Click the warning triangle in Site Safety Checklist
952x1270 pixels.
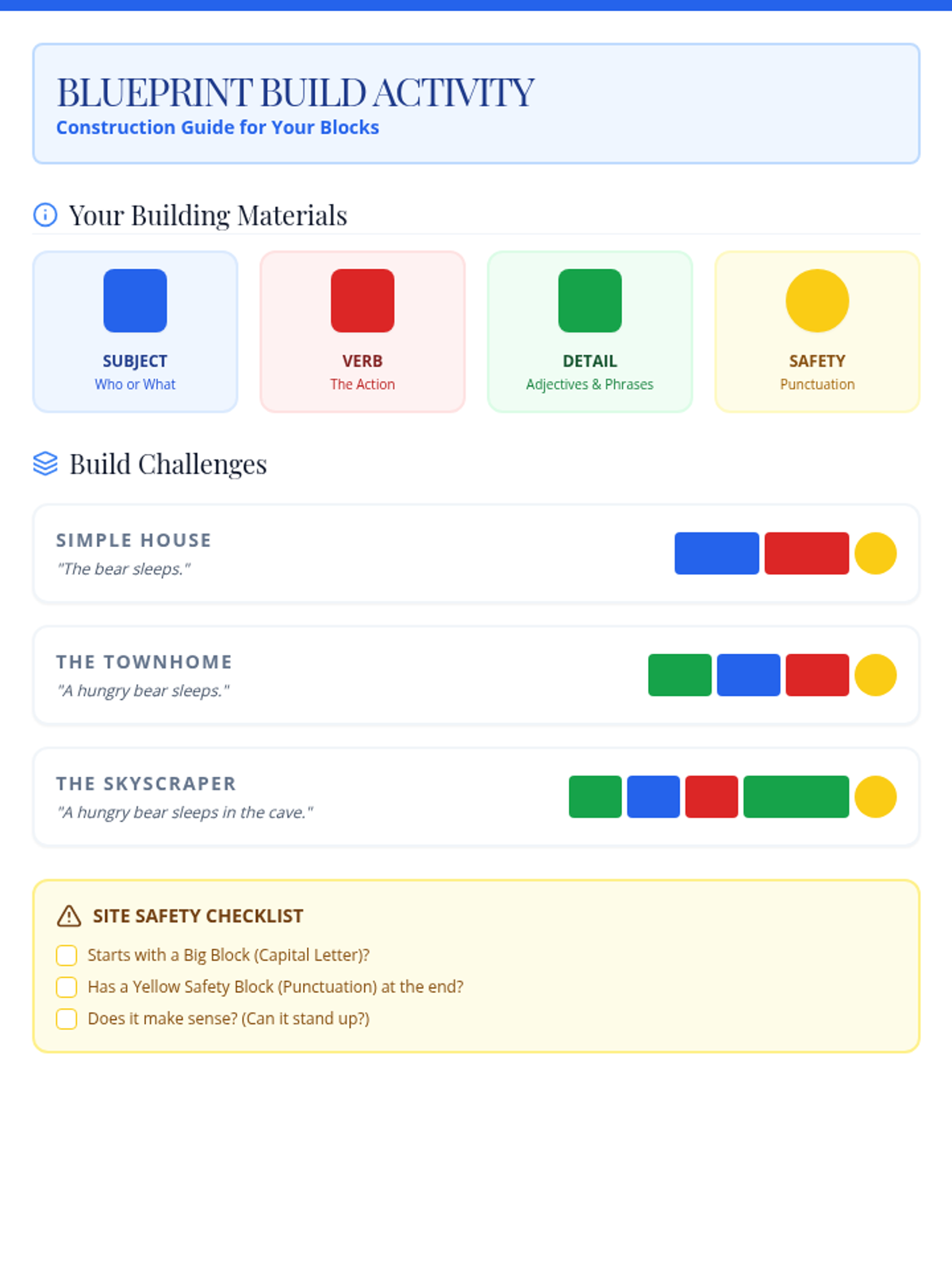coord(69,916)
